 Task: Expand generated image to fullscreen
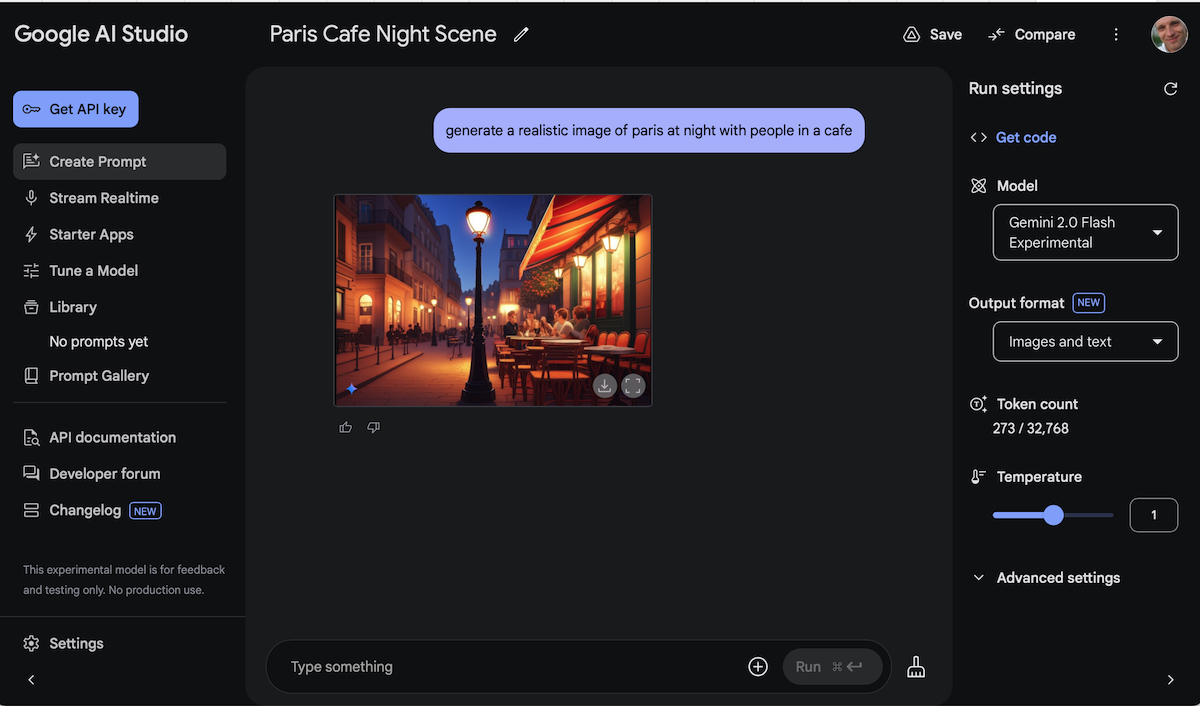[x=633, y=386]
